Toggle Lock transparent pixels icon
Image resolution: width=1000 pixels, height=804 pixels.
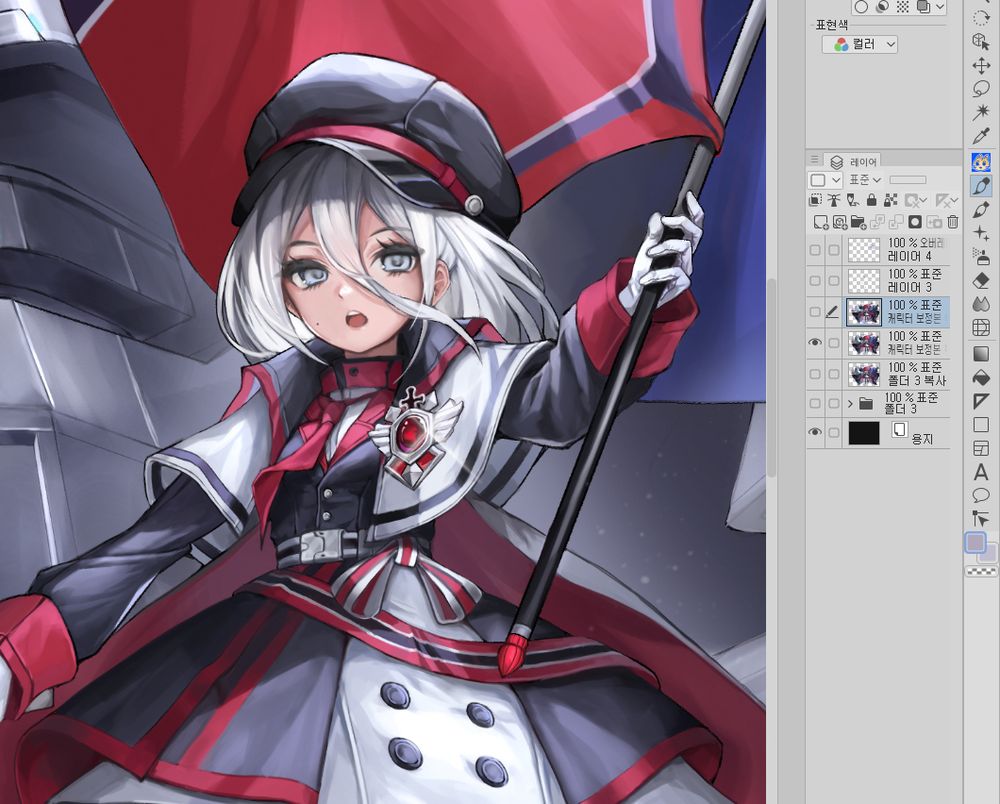(890, 200)
